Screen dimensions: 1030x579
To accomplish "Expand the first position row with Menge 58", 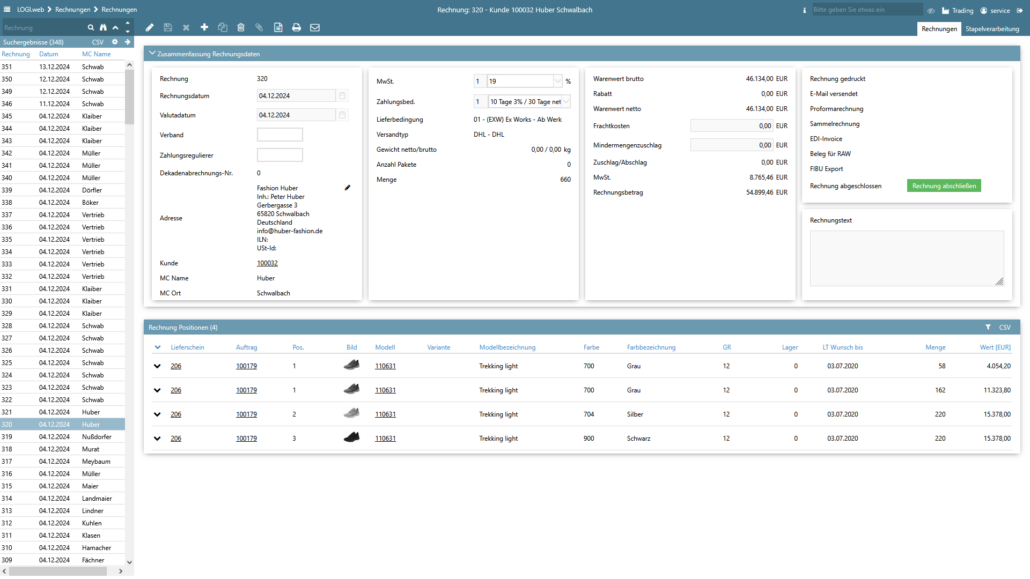I will (x=157, y=366).
